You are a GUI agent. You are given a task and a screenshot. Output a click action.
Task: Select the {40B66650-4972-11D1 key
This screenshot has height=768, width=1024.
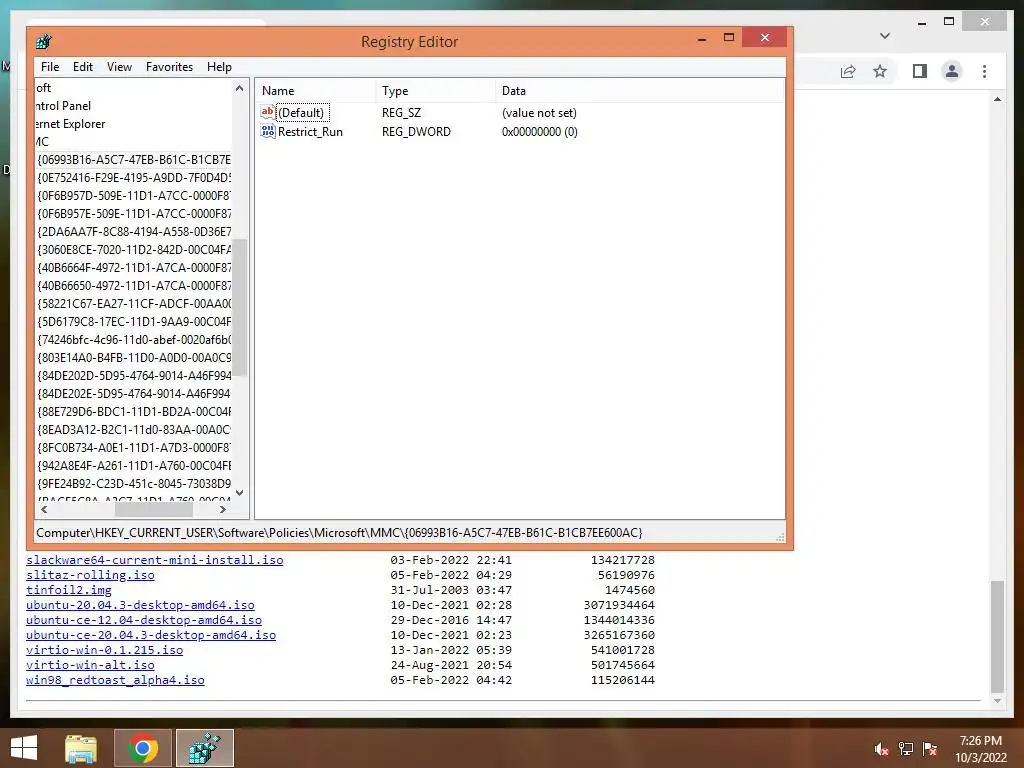pyautogui.click(x=134, y=285)
